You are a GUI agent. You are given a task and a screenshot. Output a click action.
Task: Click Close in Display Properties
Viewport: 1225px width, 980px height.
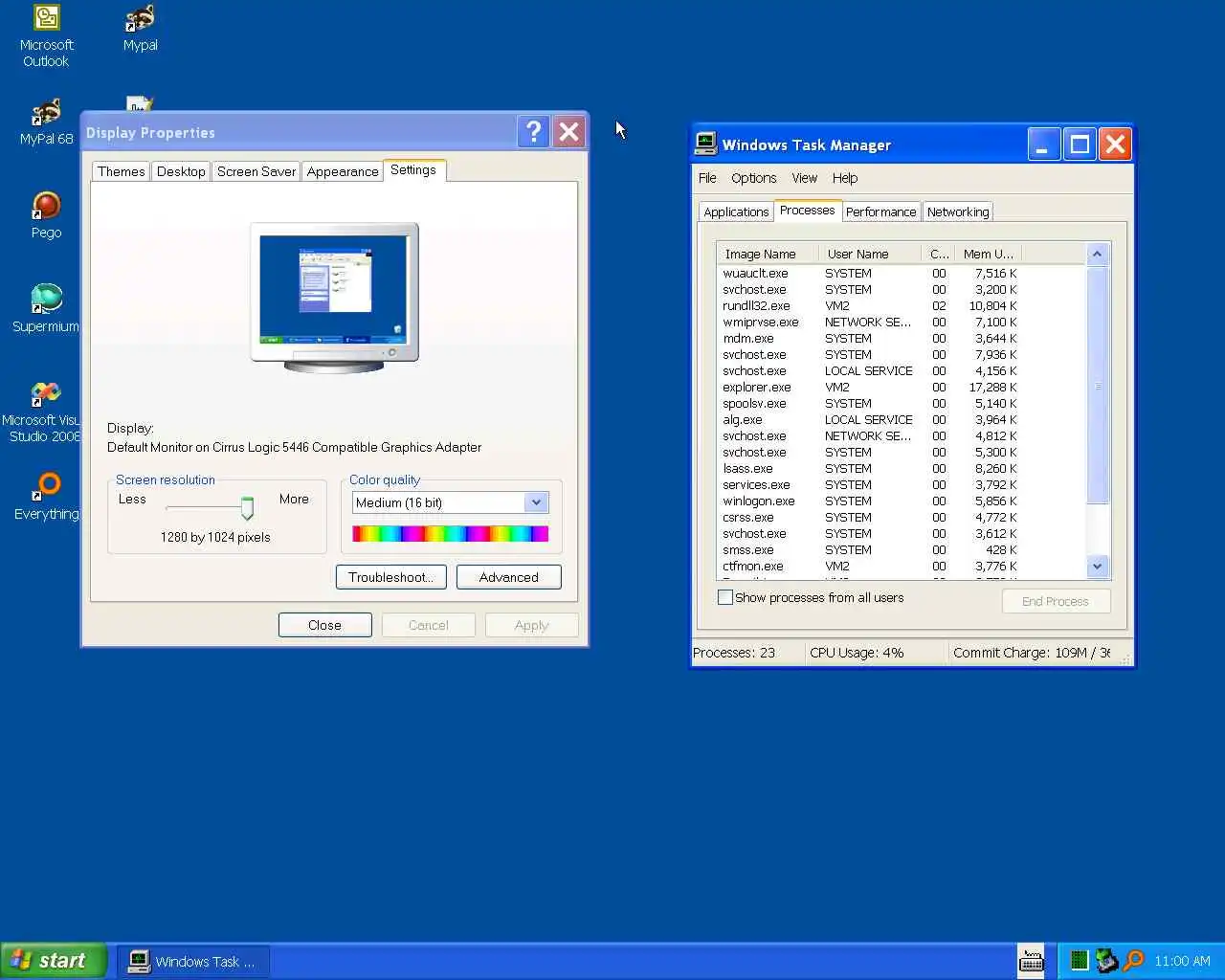[x=325, y=625]
